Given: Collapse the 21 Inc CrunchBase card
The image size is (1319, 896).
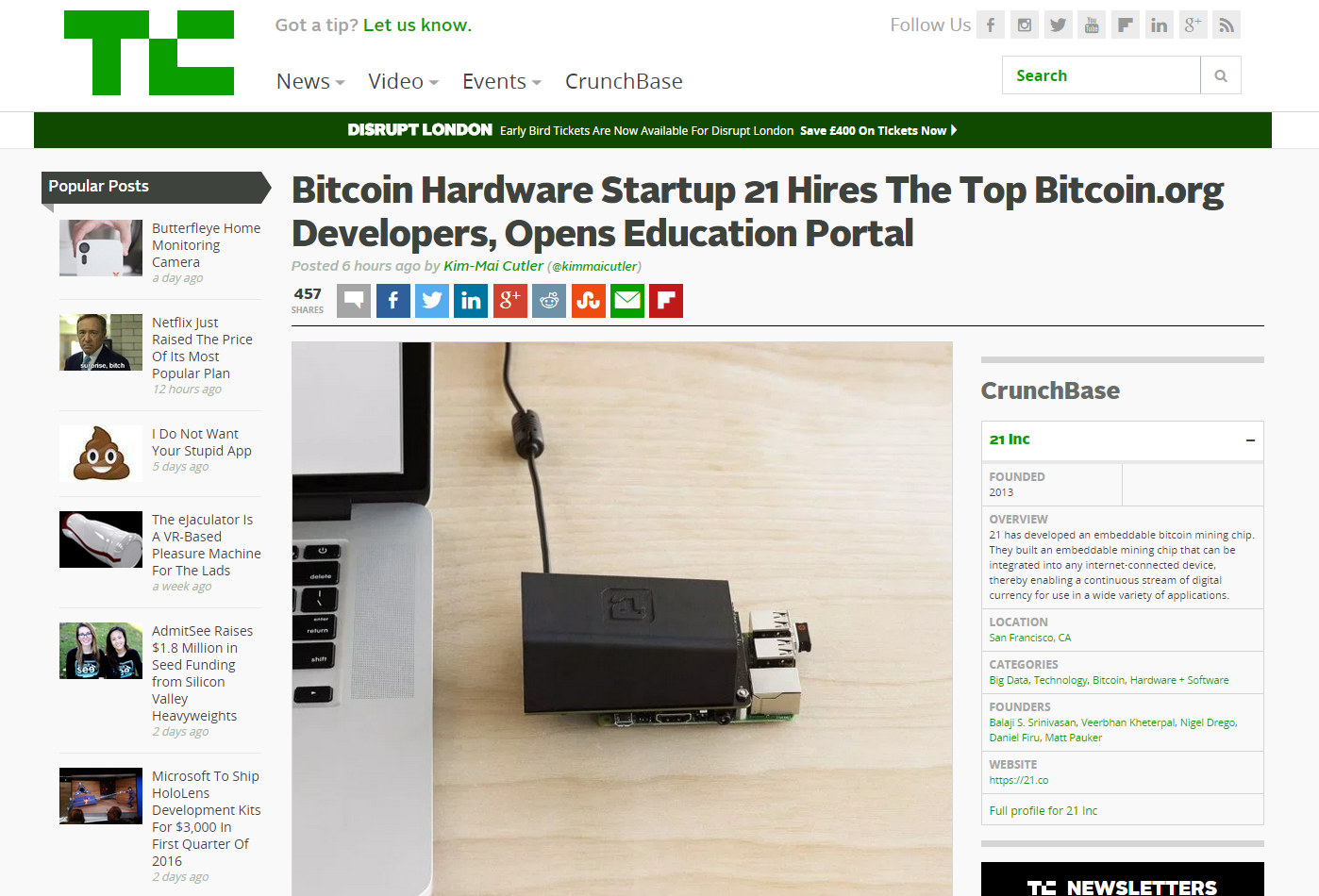Looking at the screenshot, I should point(1250,440).
